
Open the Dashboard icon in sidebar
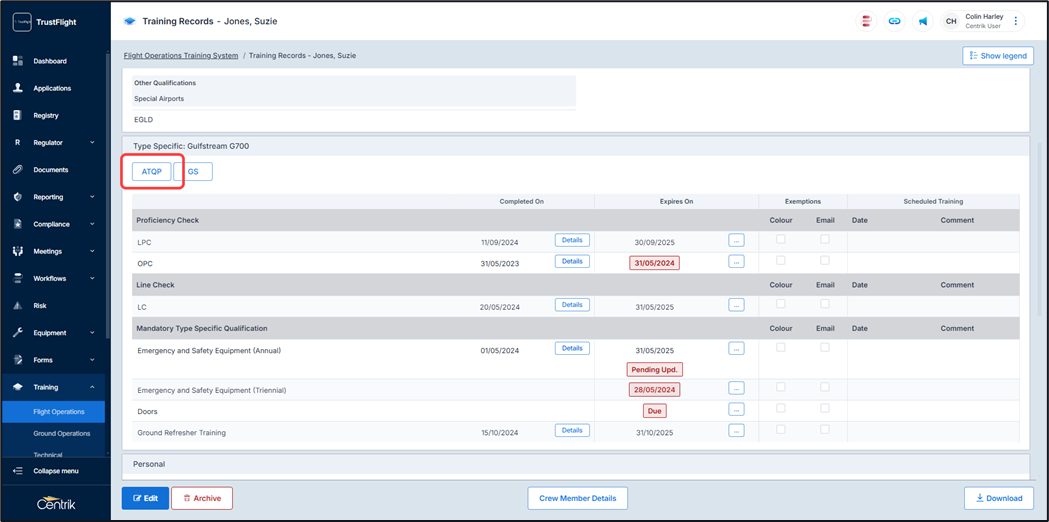pyautogui.click(x=18, y=61)
